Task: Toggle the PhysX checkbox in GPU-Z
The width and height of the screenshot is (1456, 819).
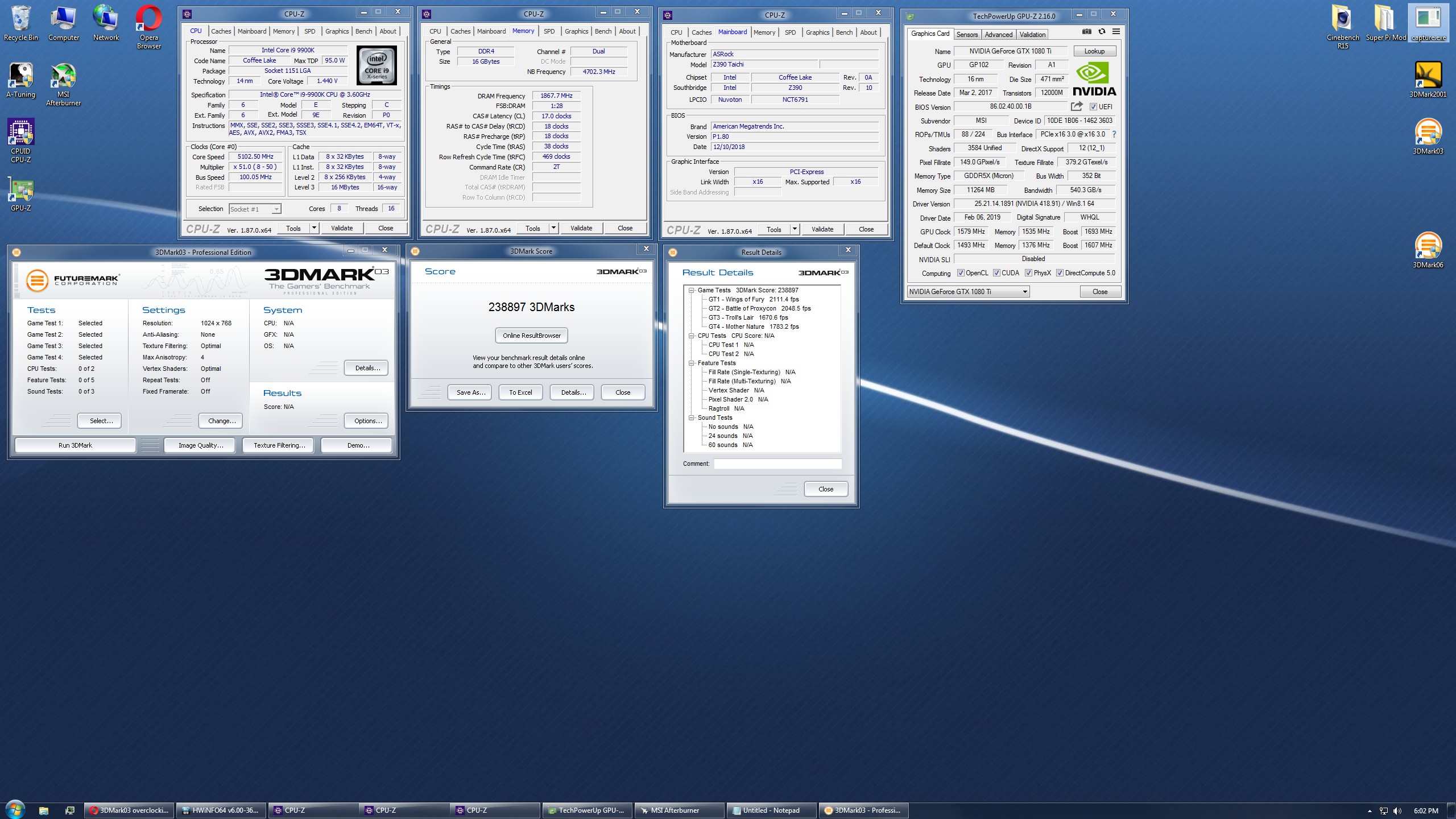Action: click(x=1028, y=273)
